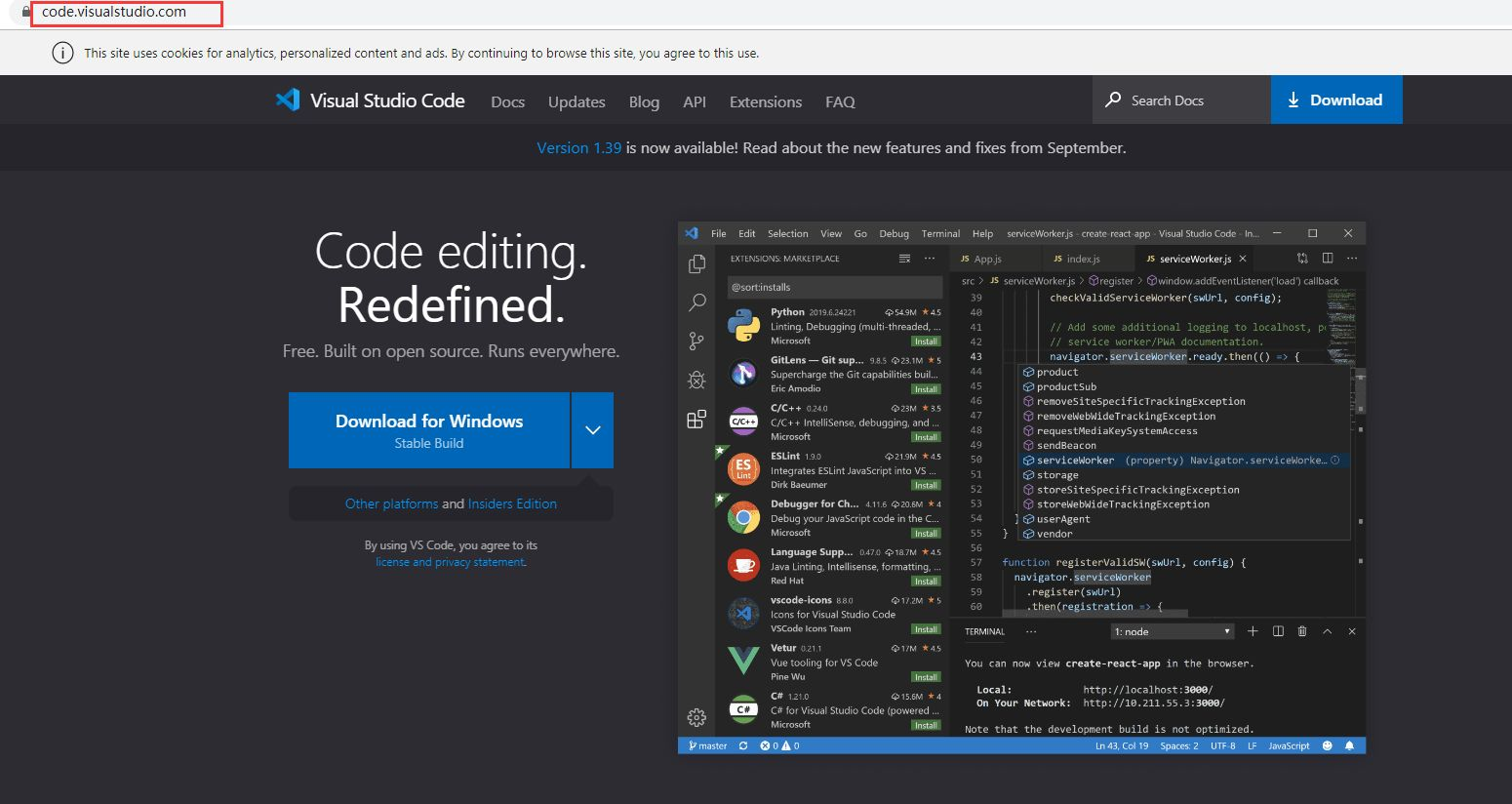The height and width of the screenshot is (804, 1512).
Task: Click the Visual Studio Code logo icon
Action: click(288, 100)
